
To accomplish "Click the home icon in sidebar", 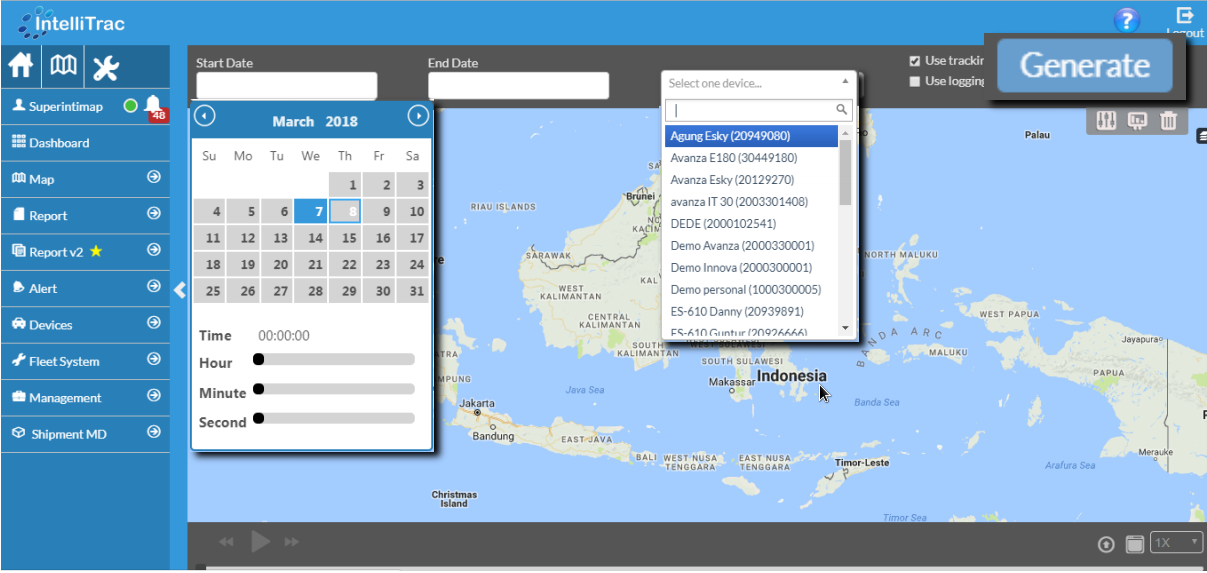I will coord(21,67).
